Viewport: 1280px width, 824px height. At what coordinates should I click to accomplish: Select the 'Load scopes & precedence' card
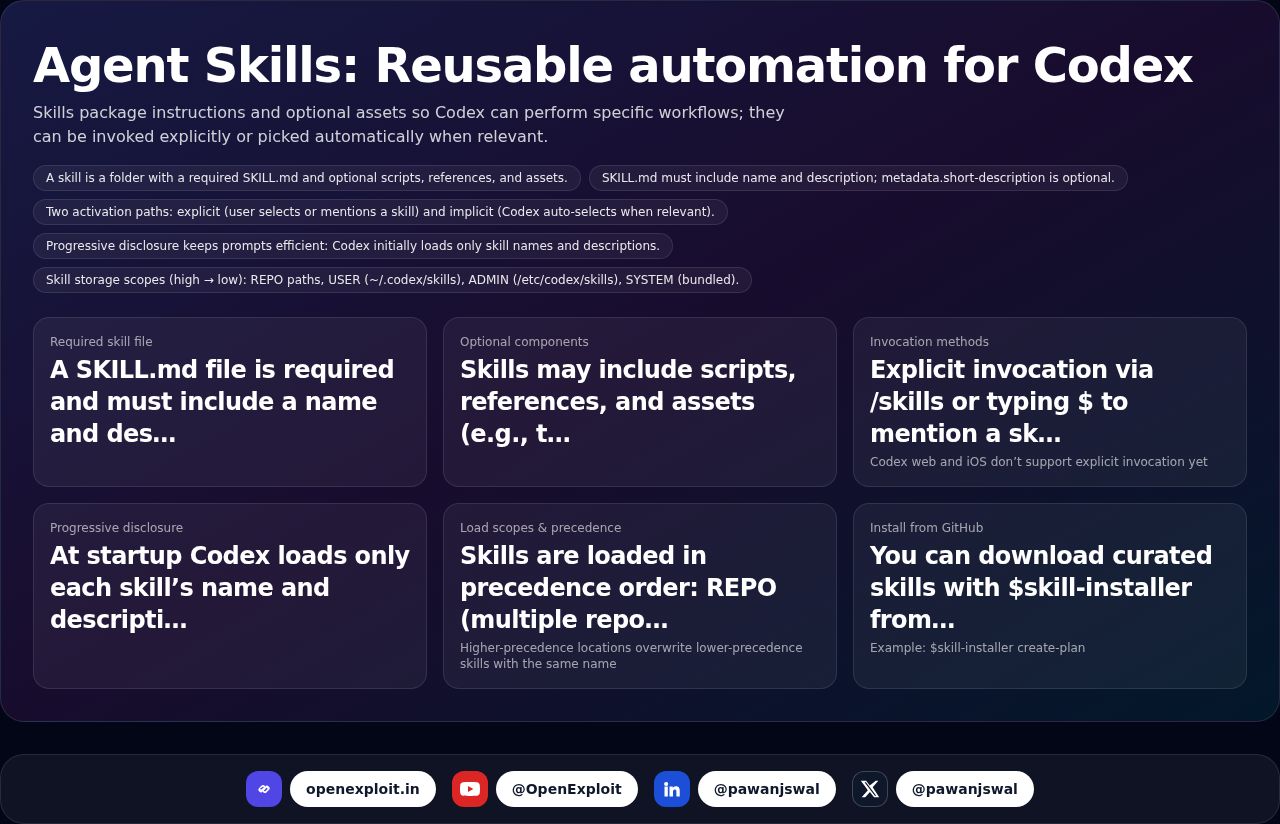(x=640, y=596)
